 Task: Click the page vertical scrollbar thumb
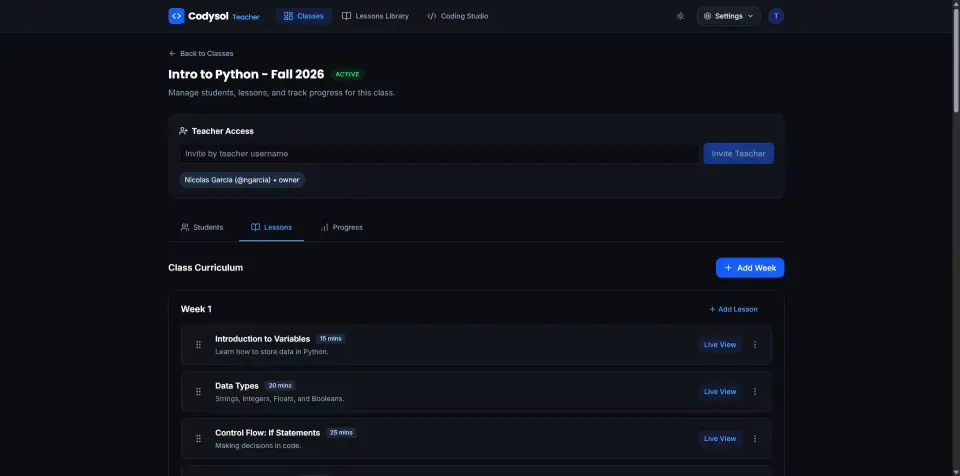956,58
